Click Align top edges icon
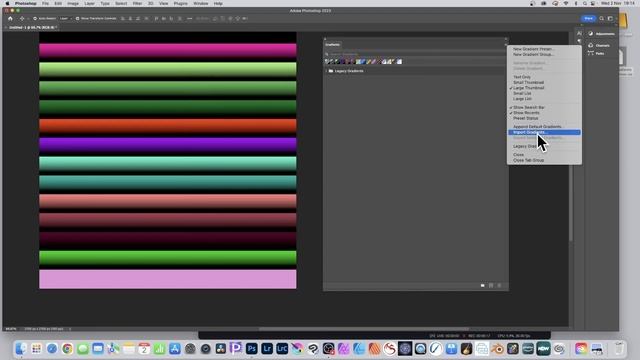Screen dimensions: 640x360 pyautogui.click(x=156, y=18)
